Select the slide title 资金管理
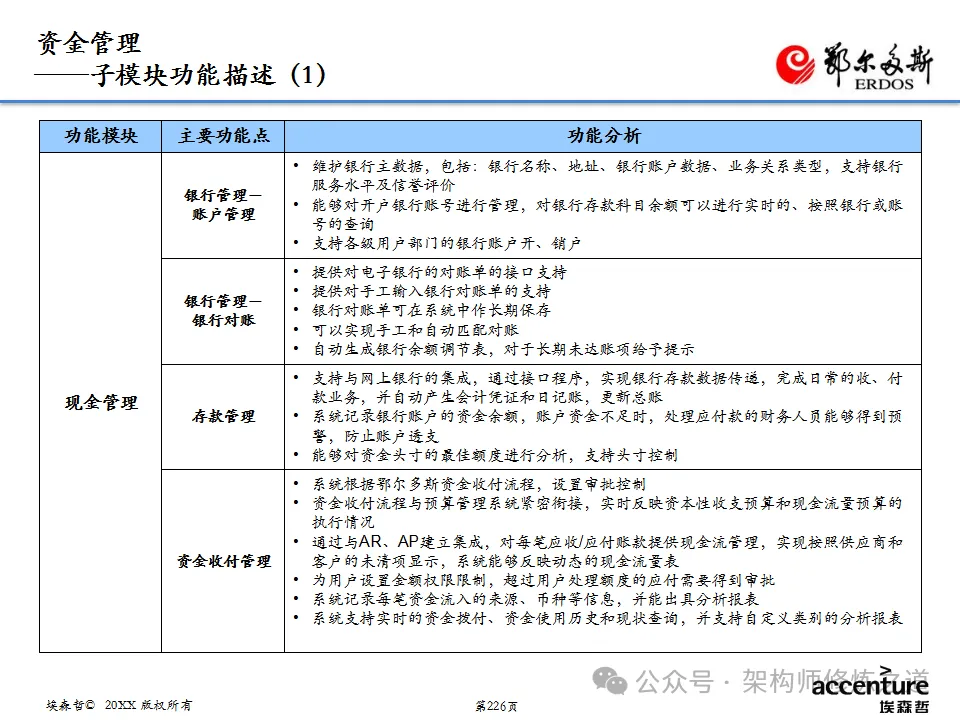 point(89,43)
